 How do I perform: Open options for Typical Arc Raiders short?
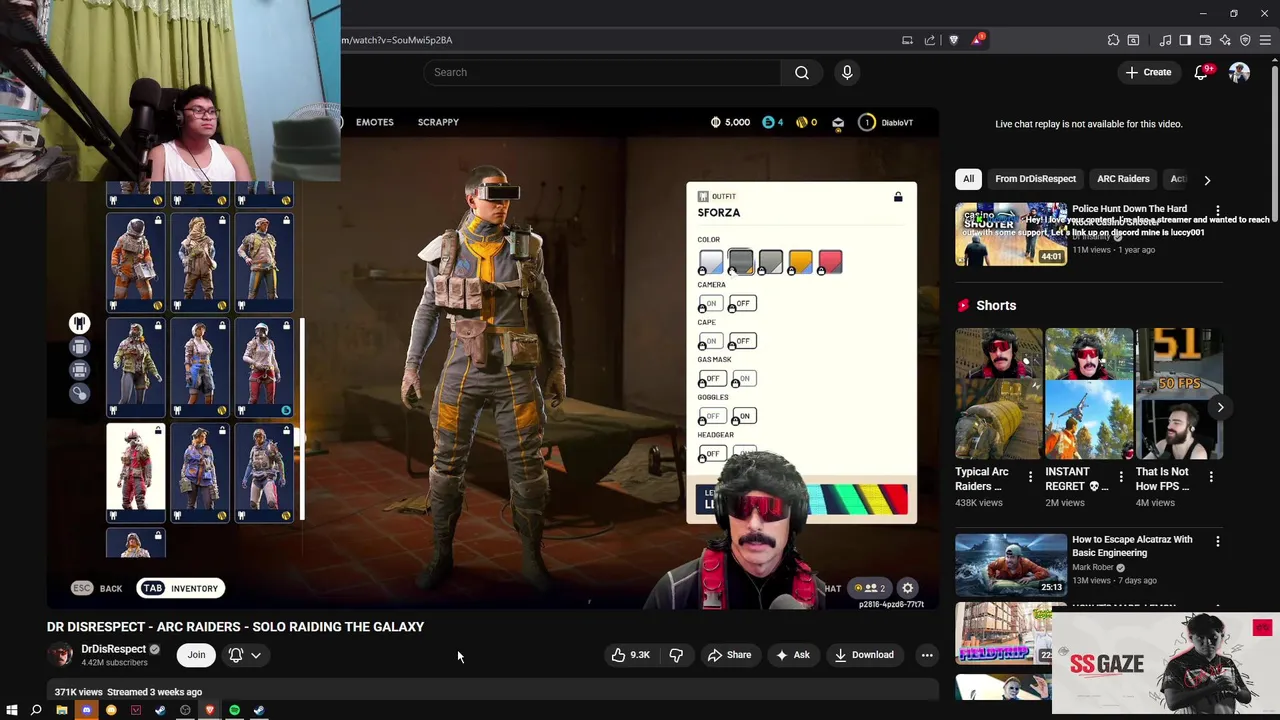1030,477
